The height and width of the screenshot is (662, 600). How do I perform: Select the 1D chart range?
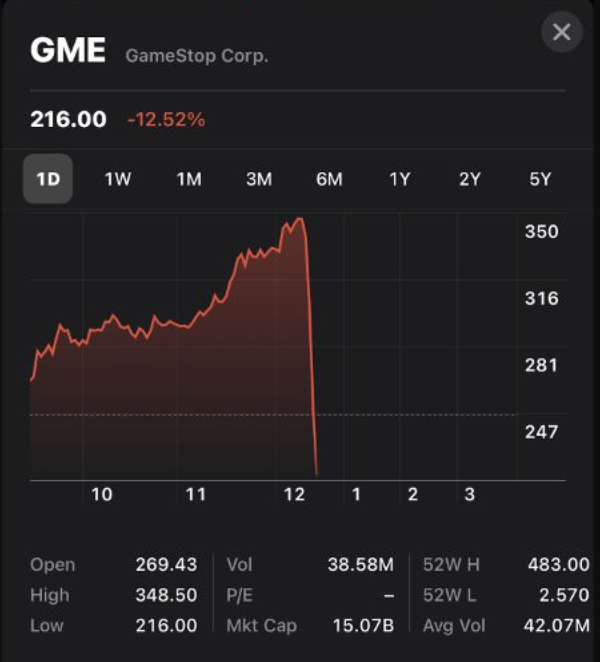[x=48, y=179]
